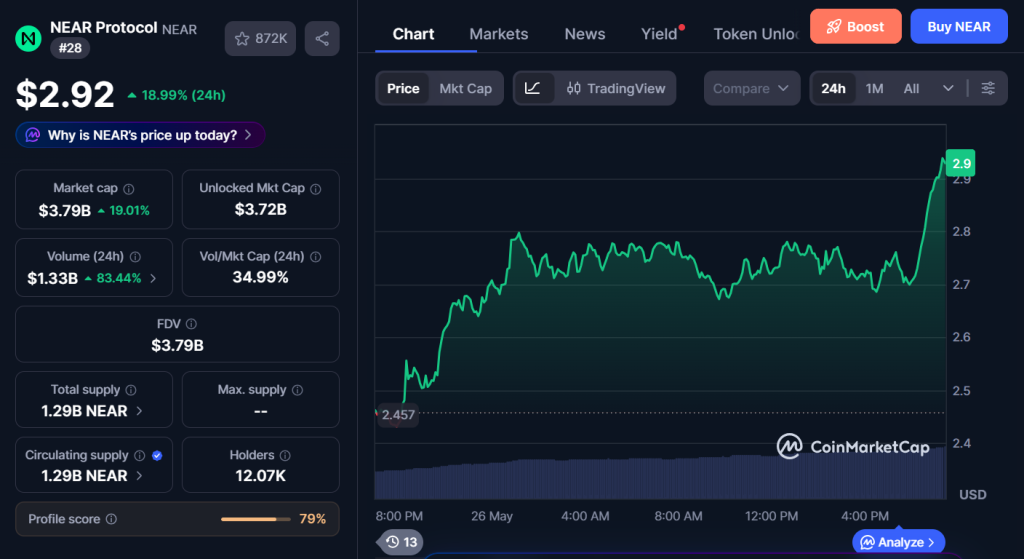The image size is (1024, 559).
Task: Click the Profile score info icon
Action: tap(111, 519)
